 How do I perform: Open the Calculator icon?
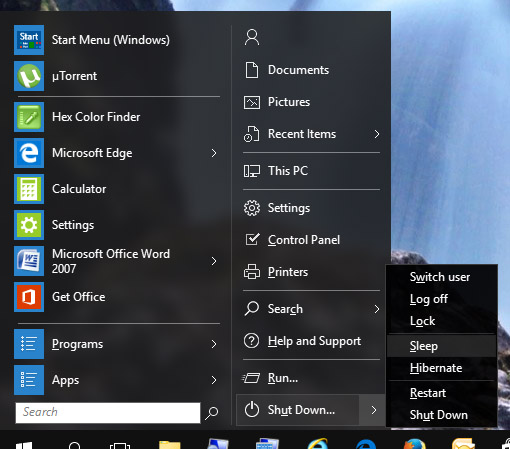tap(29, 189)
